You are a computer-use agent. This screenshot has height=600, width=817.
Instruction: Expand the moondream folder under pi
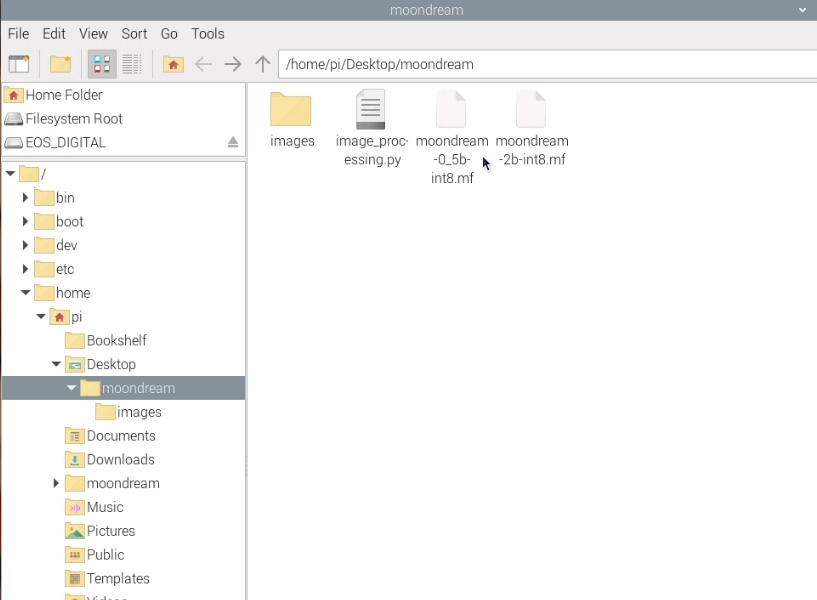(x=56, y=483)
